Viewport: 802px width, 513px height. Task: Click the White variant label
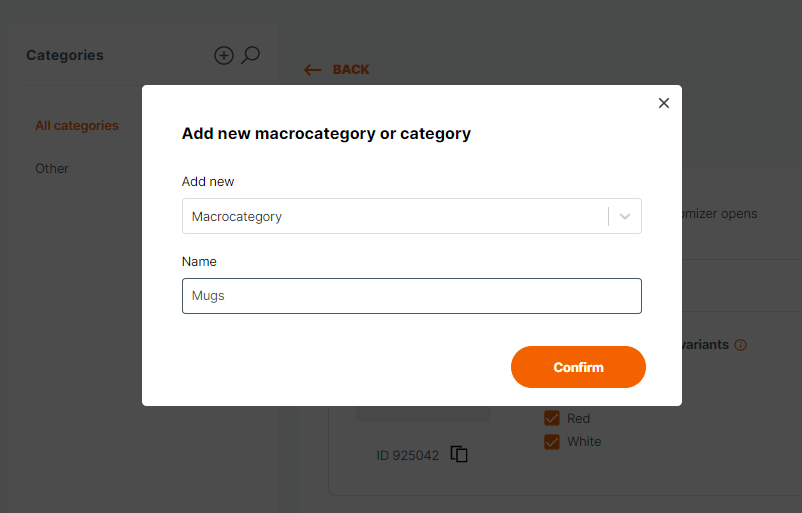(x=584, y=441)
